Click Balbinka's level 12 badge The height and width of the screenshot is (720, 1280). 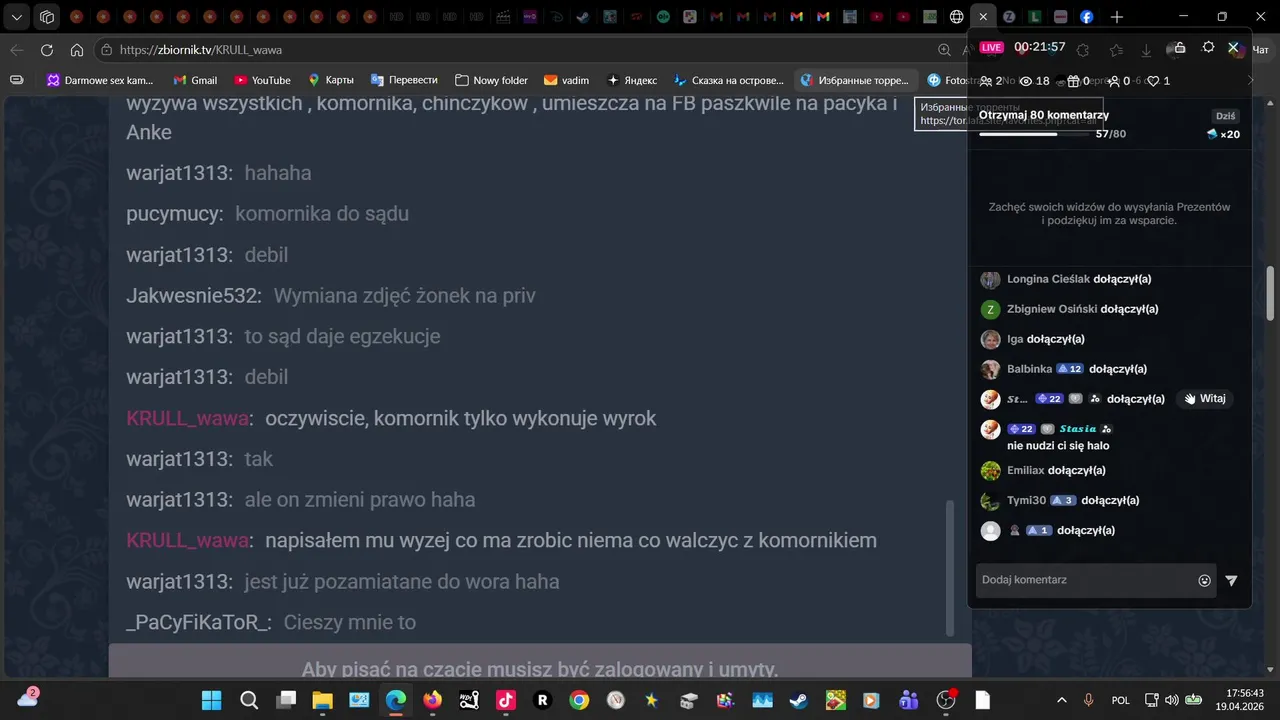[x=1070, y=369]
